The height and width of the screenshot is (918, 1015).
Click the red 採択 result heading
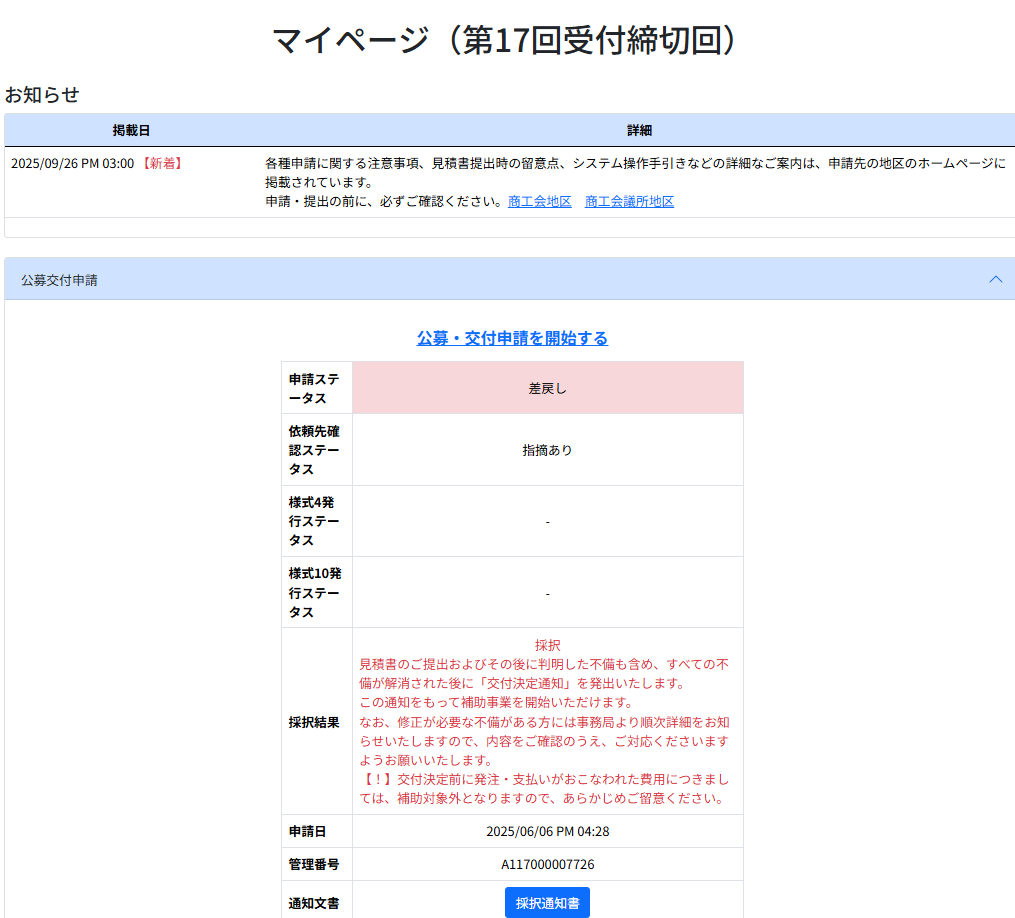(x=547, y=646)
